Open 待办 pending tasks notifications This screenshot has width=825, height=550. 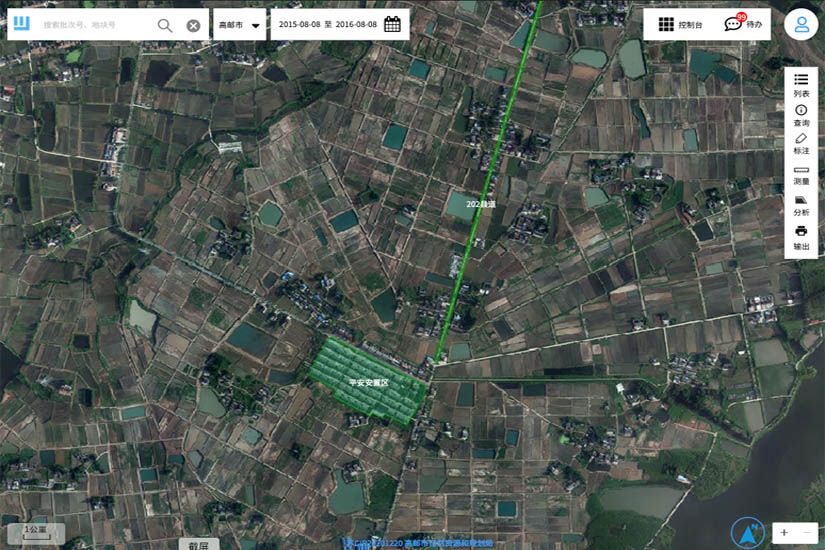tap(744, 24)
